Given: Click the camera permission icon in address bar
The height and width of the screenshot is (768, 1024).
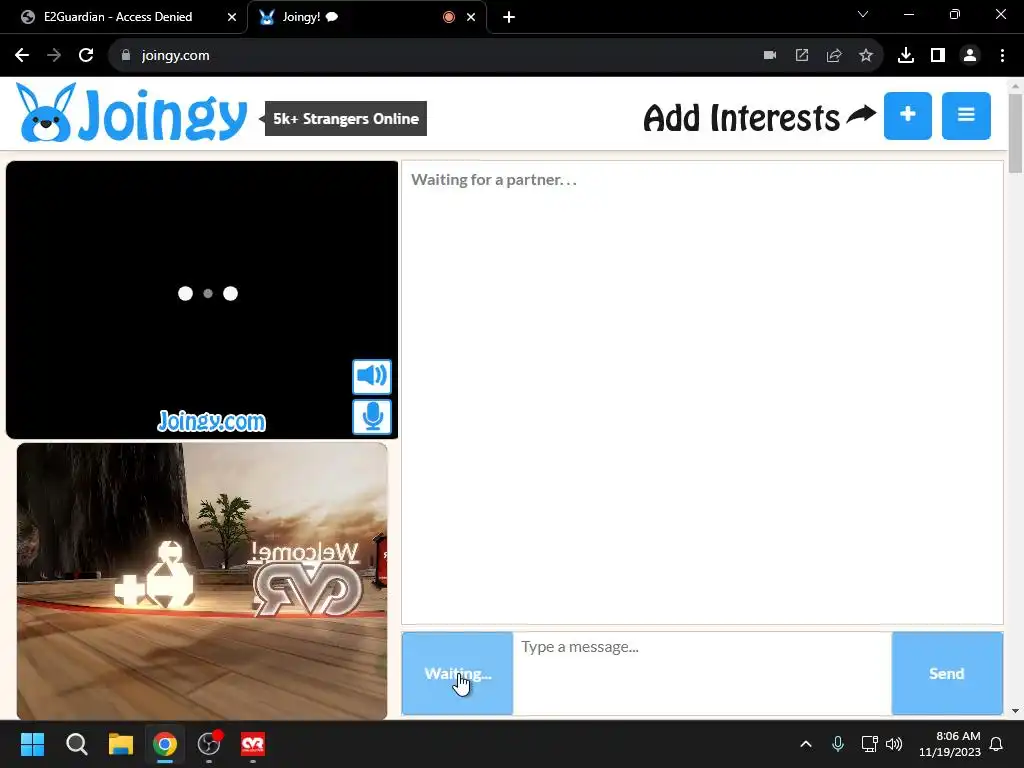Looking at the screenshot, I should [x=770, y=56].
